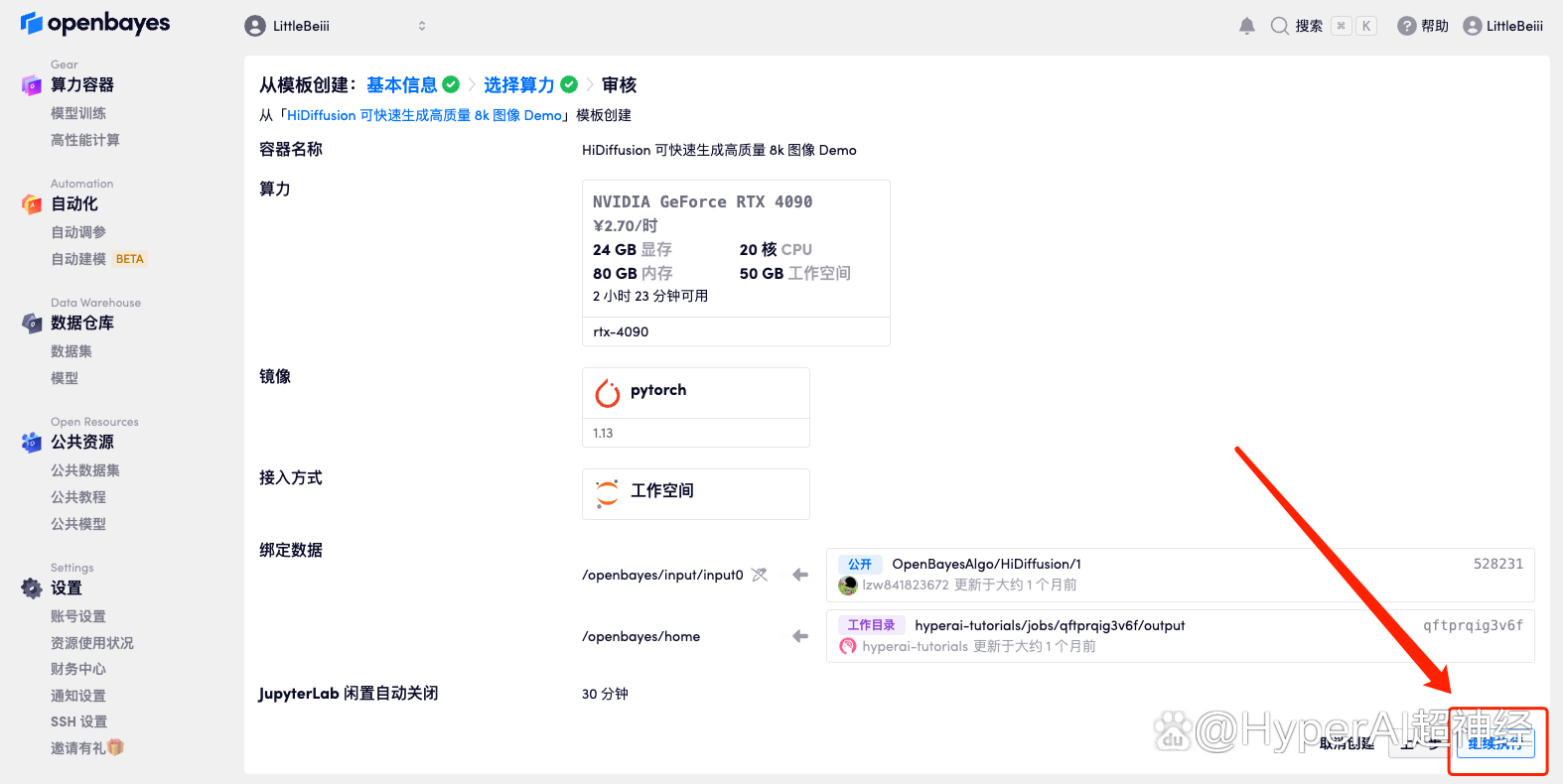Click the 工作目录 tag
Viewport: 1563px width, 784px height.
click(x=872, y=625)
